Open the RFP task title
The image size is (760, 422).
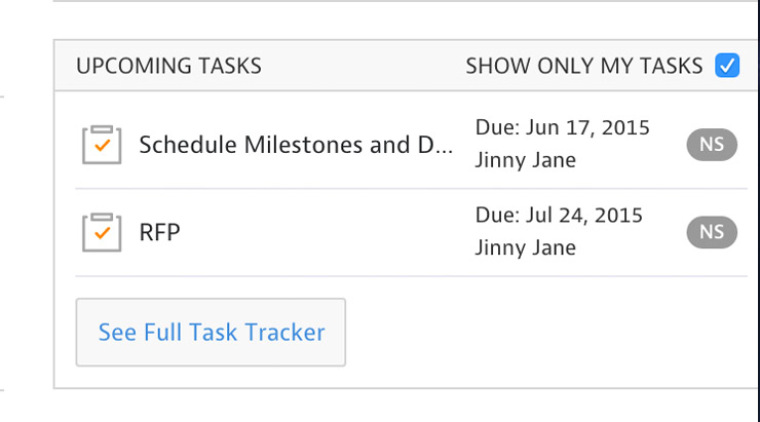pyautogui.click(x=159, y=233)
